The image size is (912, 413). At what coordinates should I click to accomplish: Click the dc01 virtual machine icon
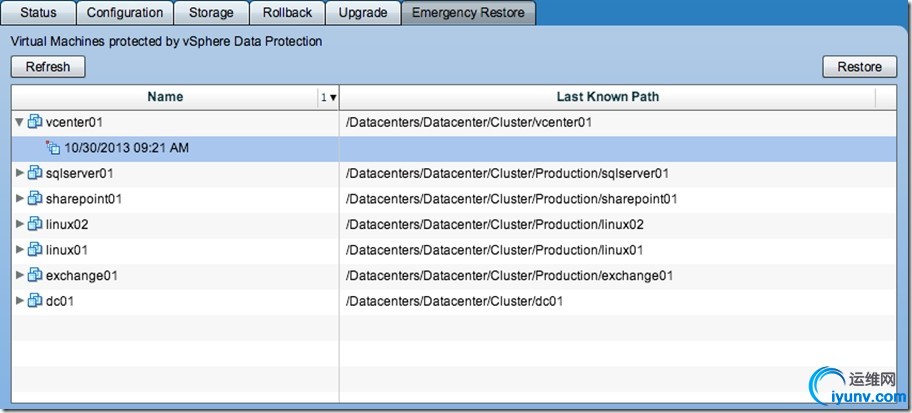pos(35,301)
